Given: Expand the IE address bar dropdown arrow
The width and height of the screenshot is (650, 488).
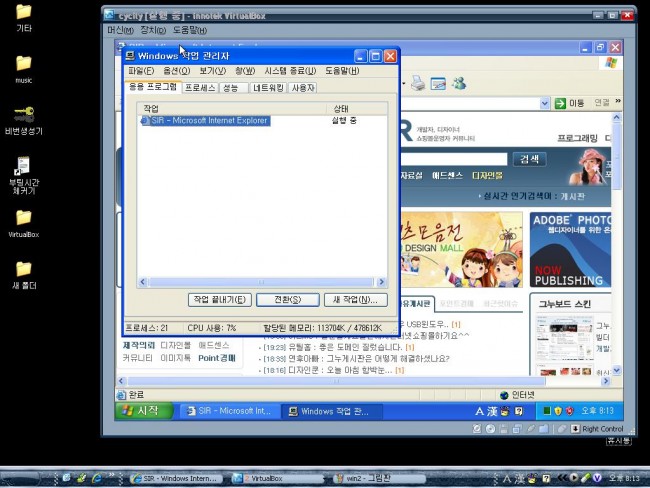Looking at the screenshot, I should (545, 103).
